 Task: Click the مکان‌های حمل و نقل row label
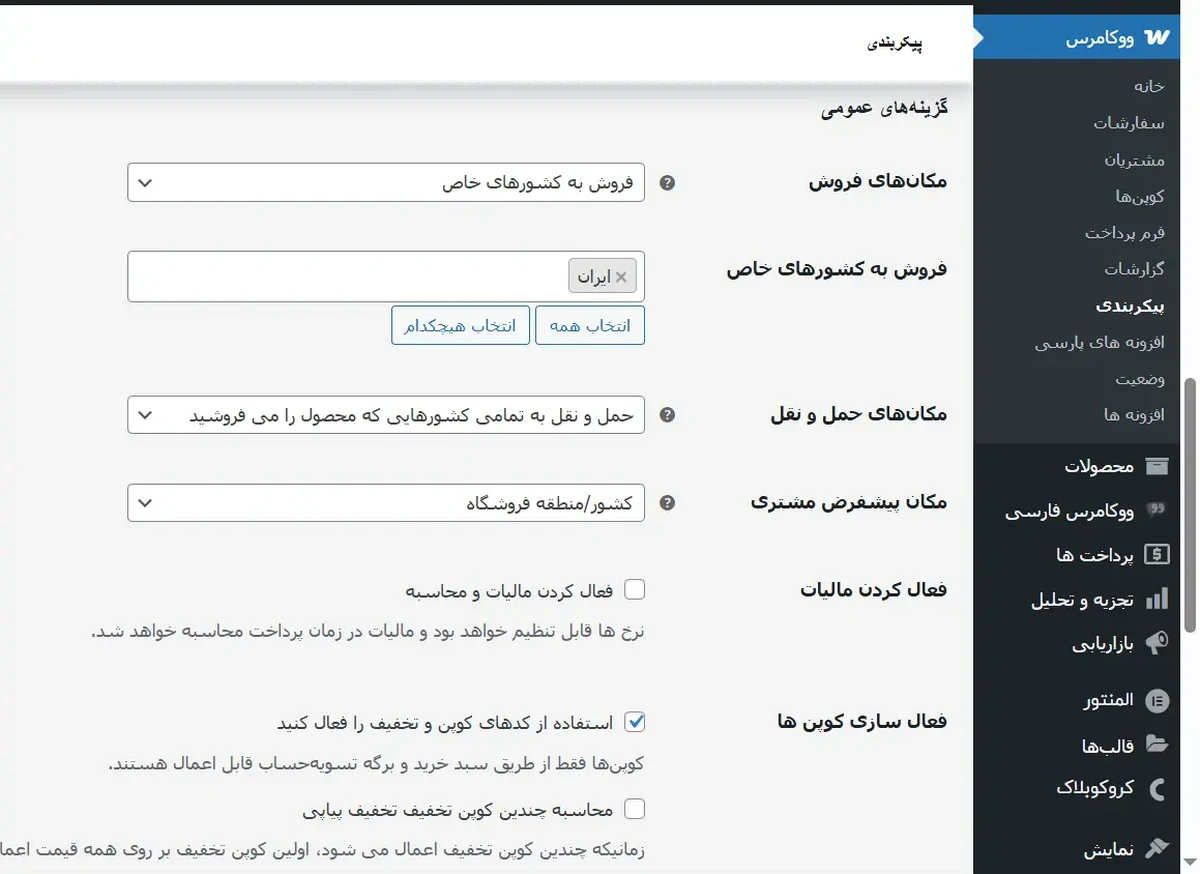click(859, 415)
